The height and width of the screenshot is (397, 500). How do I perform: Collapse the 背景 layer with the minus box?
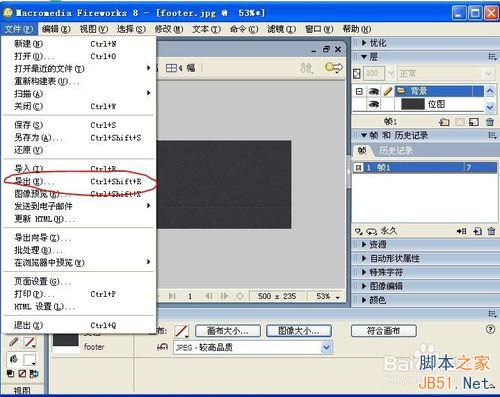[359, 91]
